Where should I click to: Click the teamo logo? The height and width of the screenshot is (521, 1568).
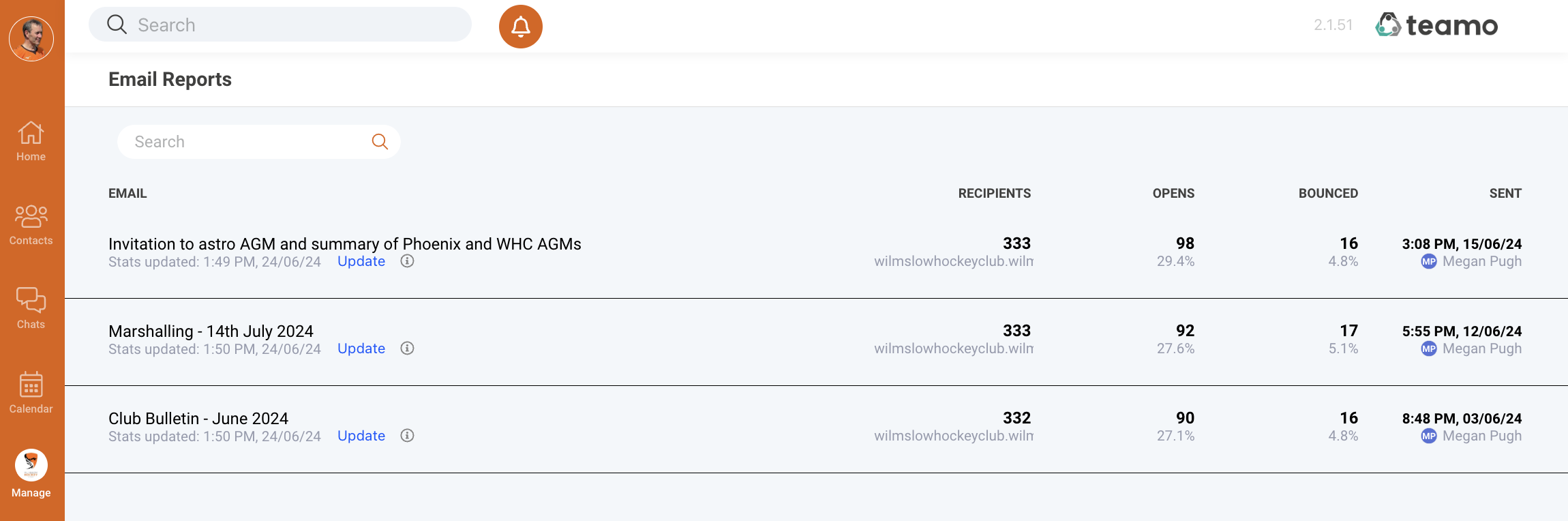point(1436,25)
